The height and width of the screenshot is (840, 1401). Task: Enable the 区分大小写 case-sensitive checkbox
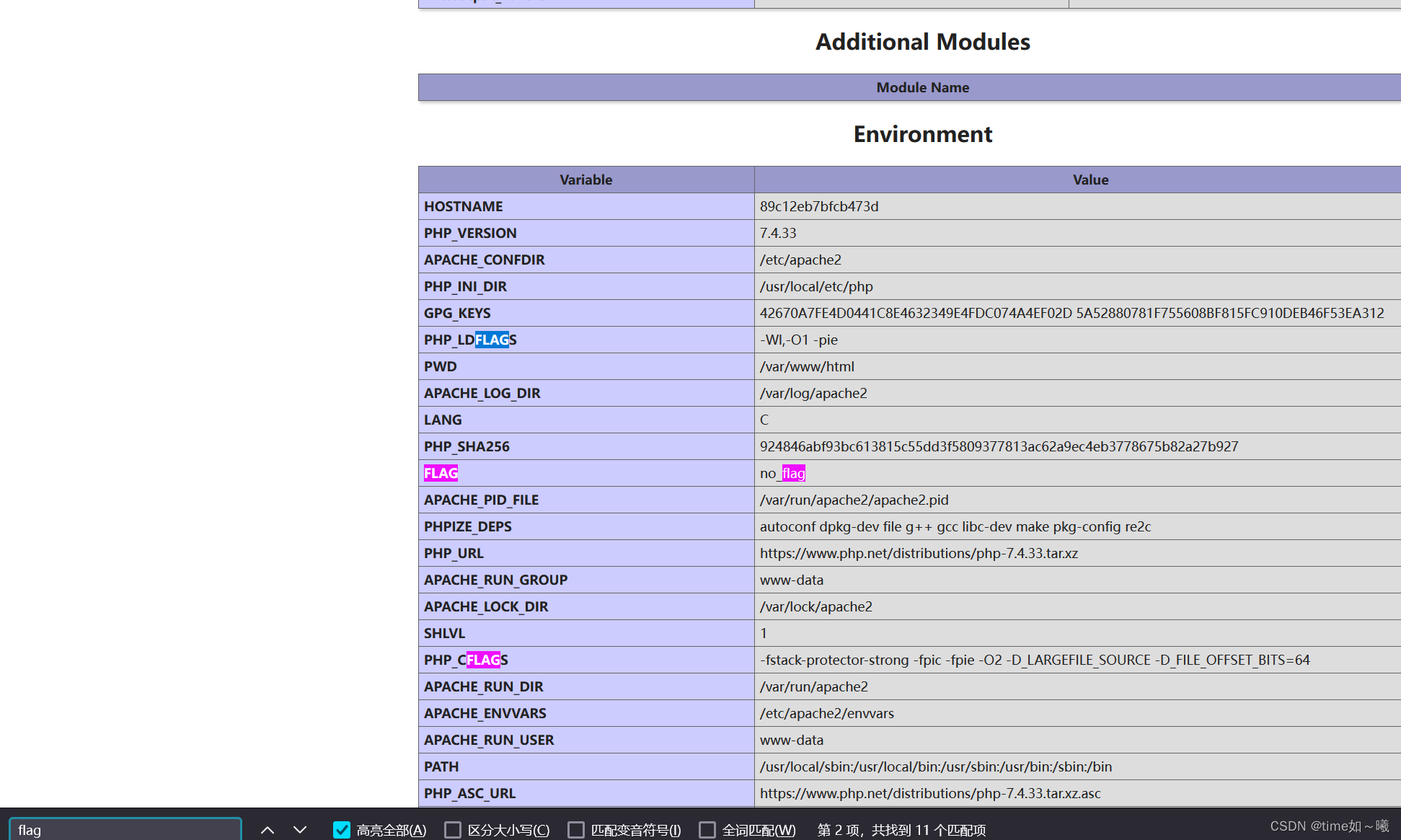tap(453, 830)
